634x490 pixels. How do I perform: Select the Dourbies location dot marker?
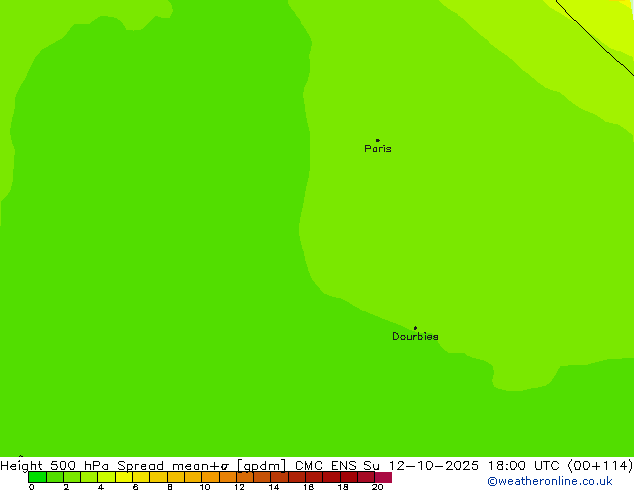coord(415,328)
